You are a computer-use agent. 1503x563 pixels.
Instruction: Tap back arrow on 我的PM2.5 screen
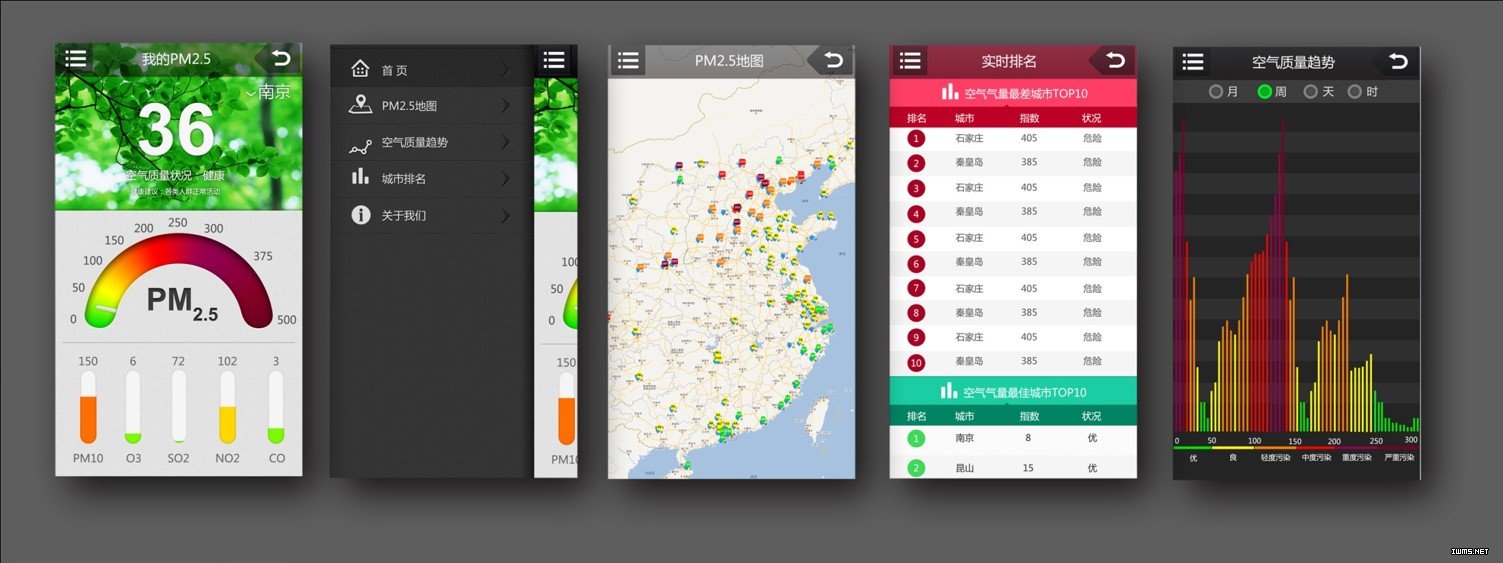pos(281,58)
